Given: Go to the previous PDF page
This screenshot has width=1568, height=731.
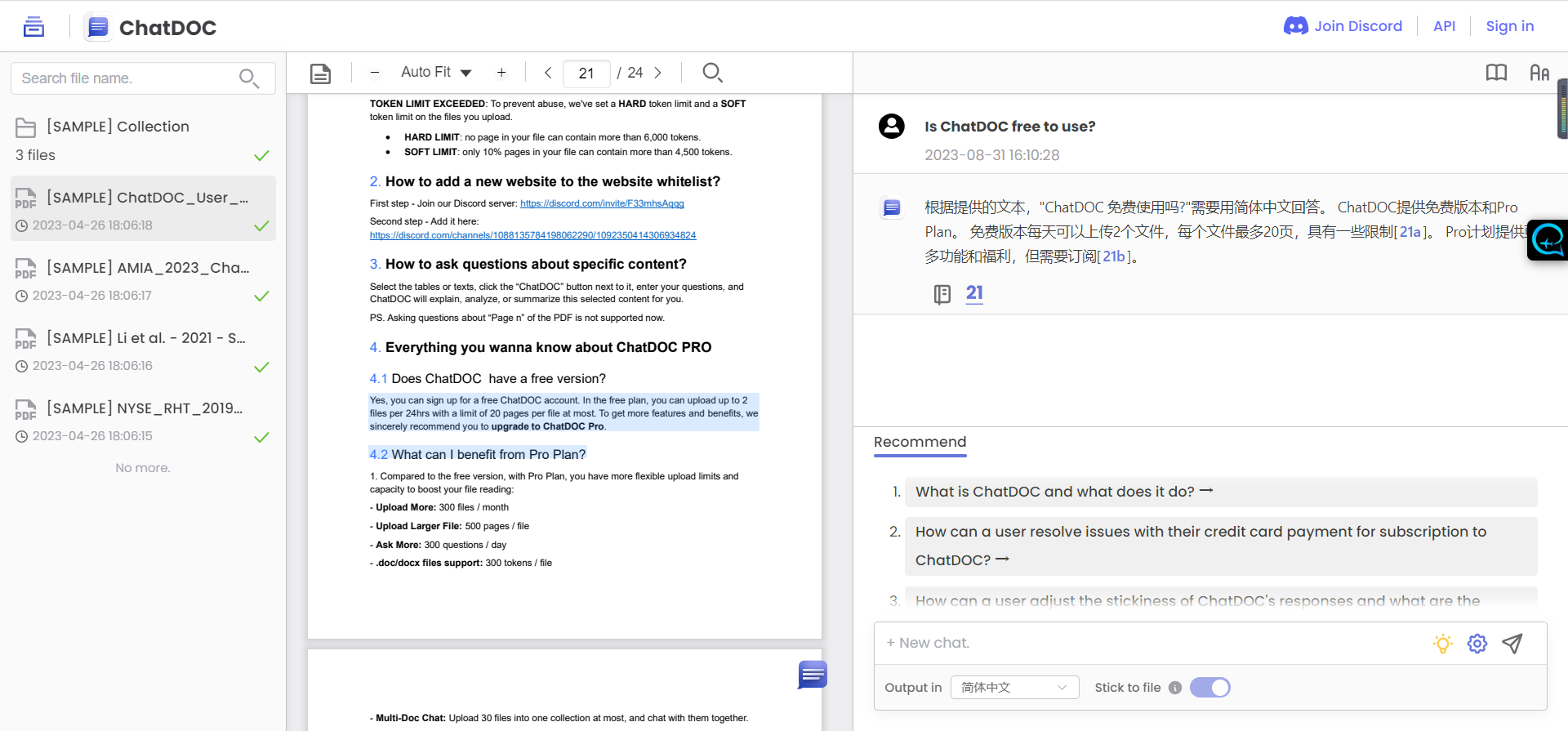Looking at the screenshot, I should click(548, 73).
